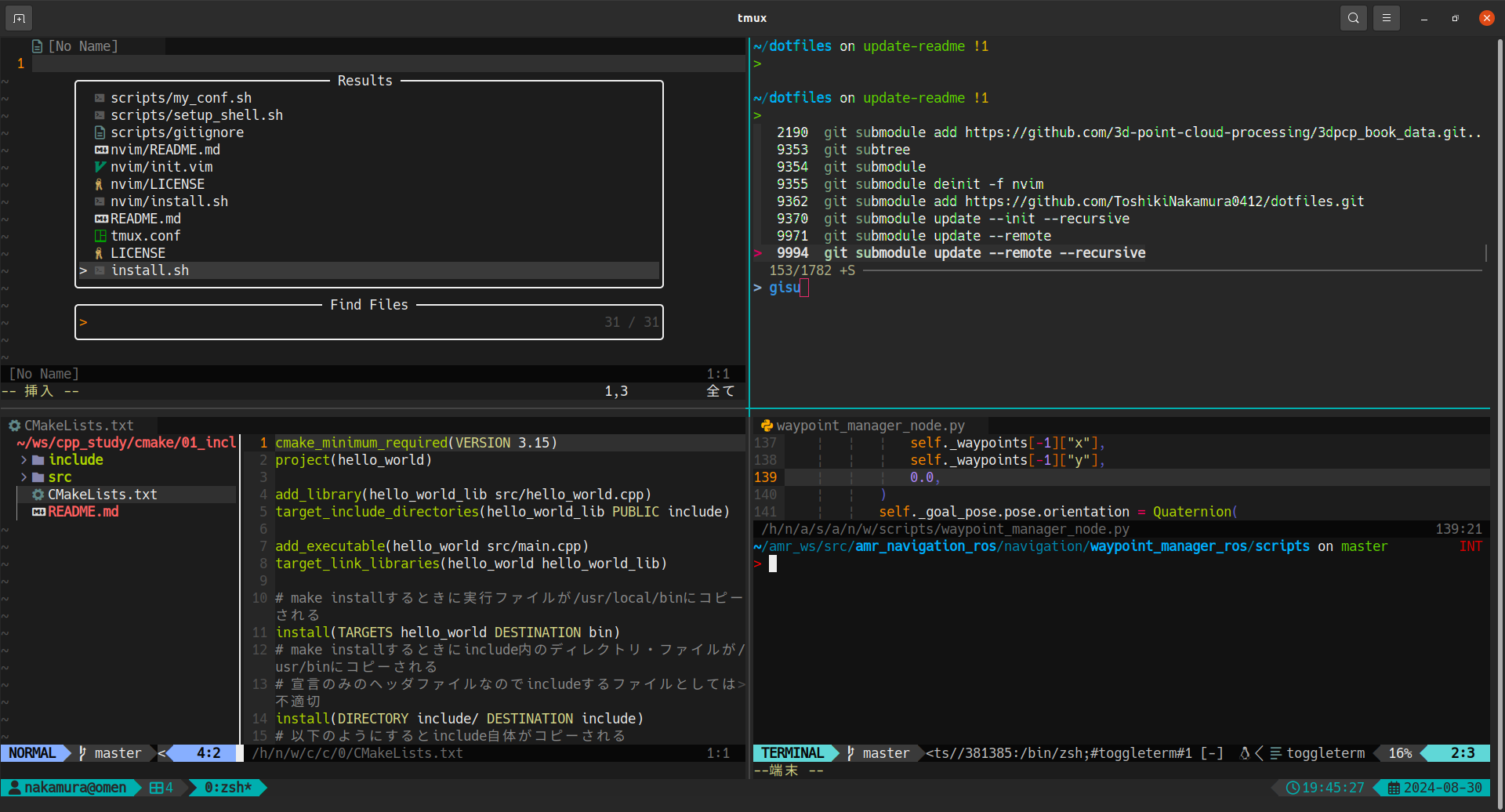Open the hamburger menu in title bar
The width and height of the screenshot is (1505, 812).
[1386, 18]
